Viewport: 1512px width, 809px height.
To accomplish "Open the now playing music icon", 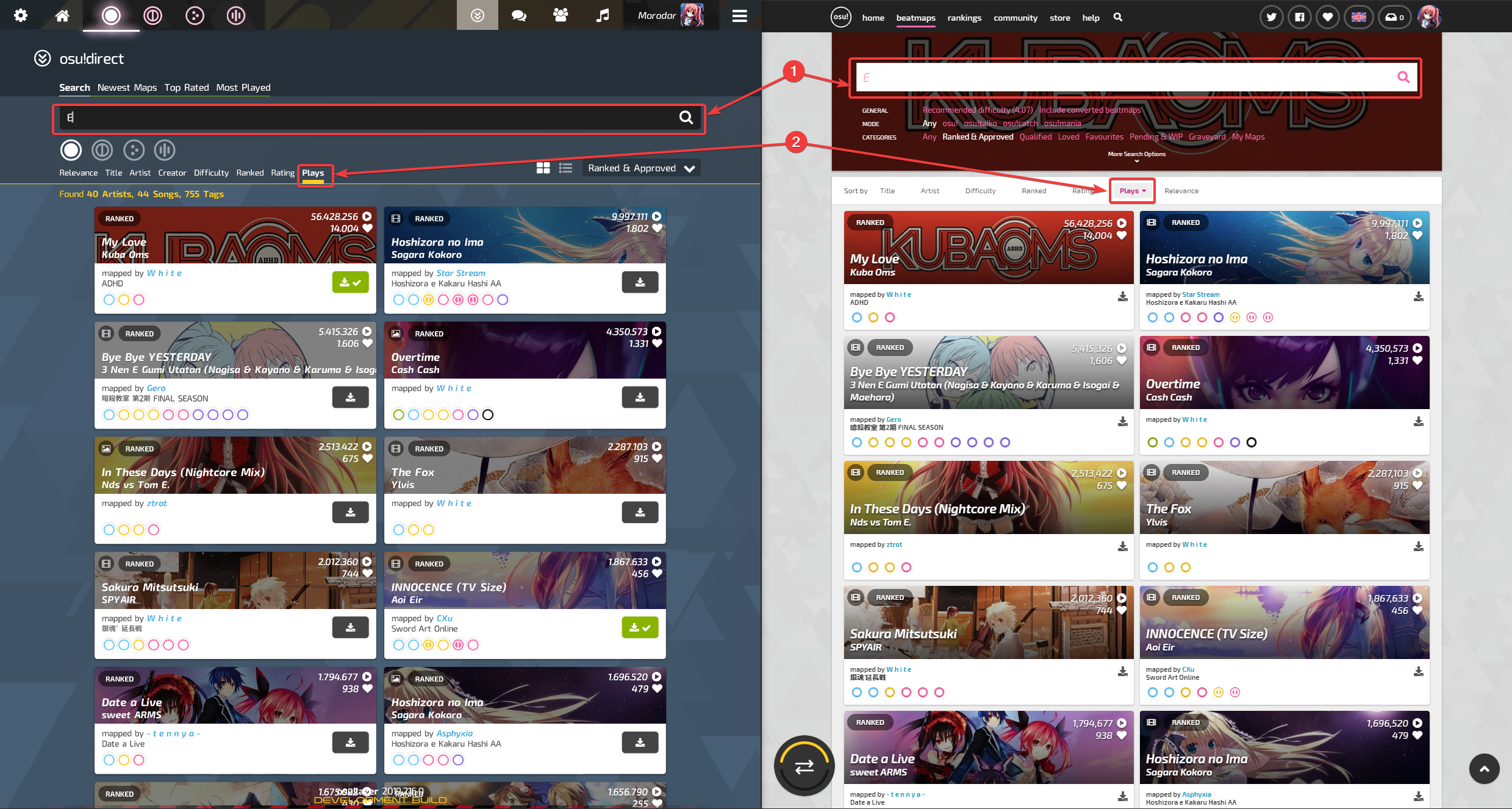I will [x=603, y=15].
